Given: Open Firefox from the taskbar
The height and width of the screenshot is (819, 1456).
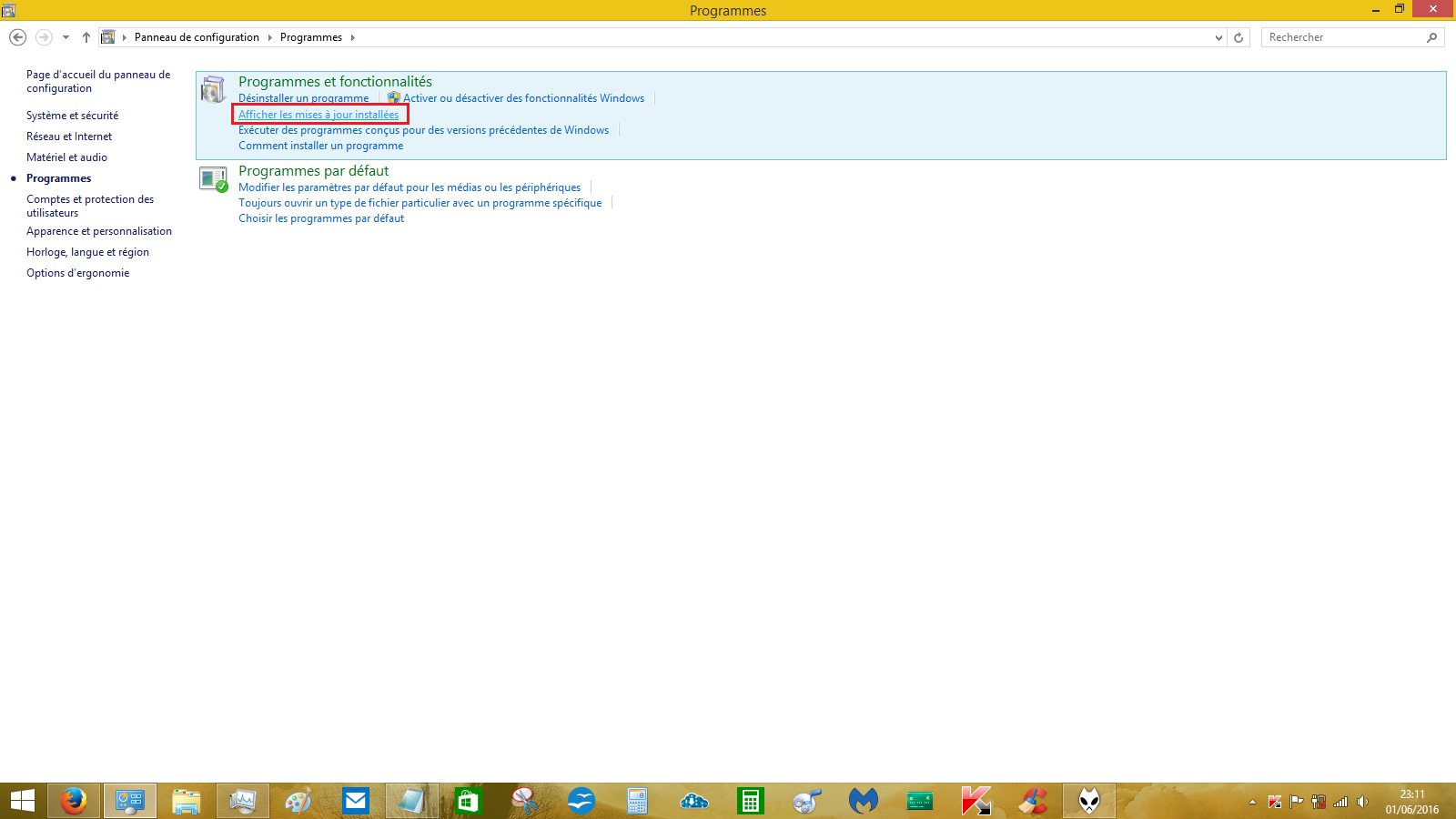Looking at the screenshot, I should coord(74,801).
